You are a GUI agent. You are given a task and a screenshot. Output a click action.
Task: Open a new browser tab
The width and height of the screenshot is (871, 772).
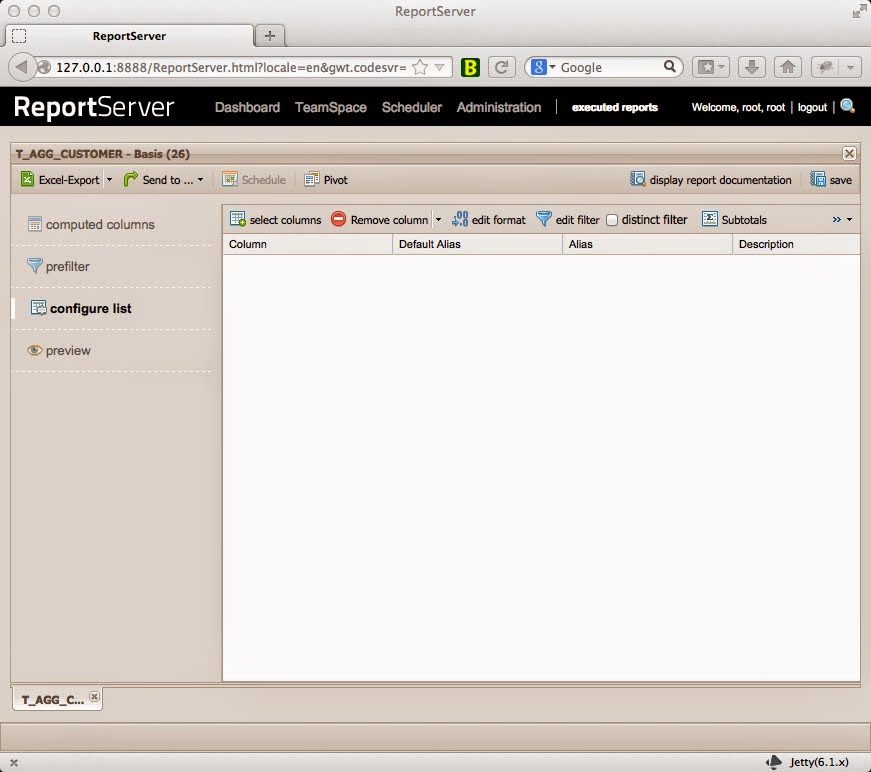(x=270, y=36)
